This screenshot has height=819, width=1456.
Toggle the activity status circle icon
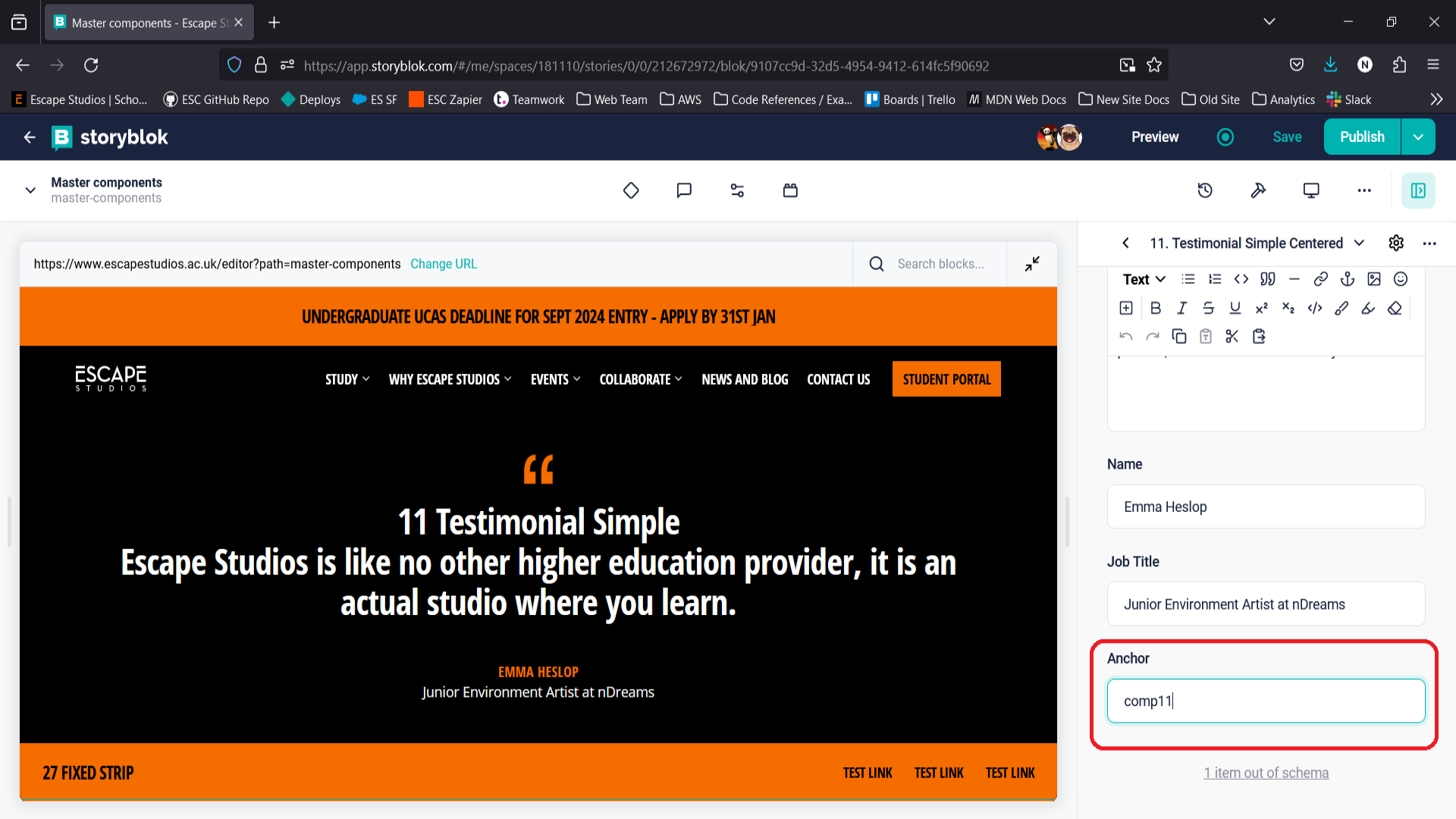[x=1225, y=137]
